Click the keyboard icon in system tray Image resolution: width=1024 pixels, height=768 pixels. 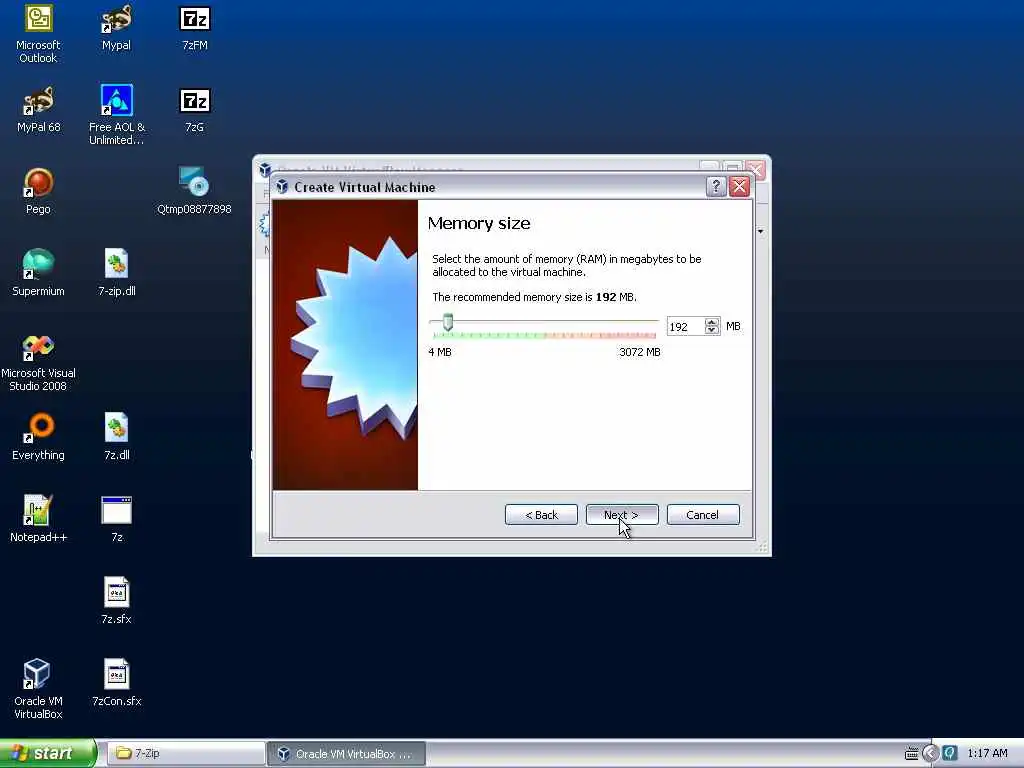(912, 754)
